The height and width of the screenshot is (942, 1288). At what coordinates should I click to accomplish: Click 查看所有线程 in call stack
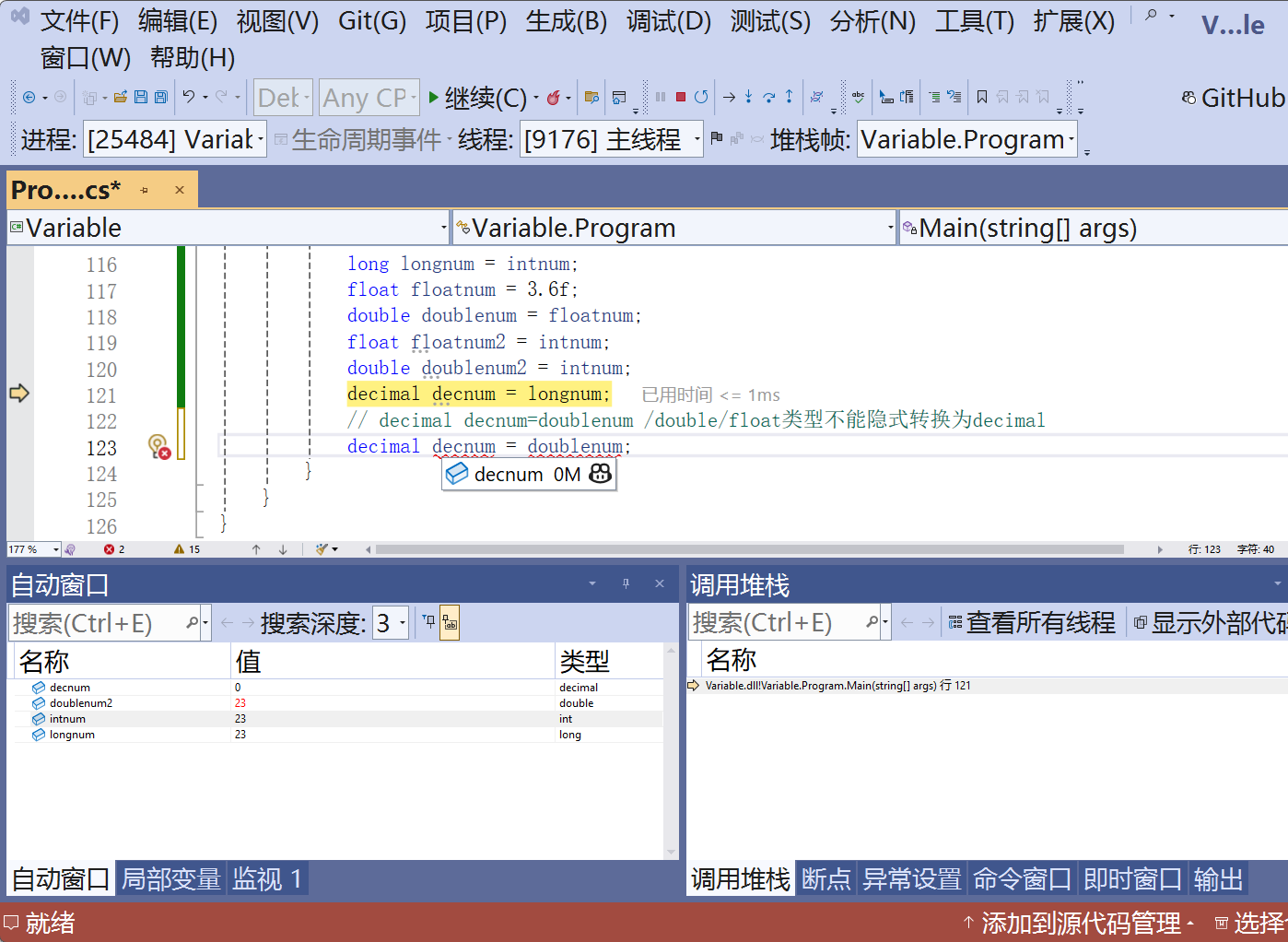[1032, 623]
